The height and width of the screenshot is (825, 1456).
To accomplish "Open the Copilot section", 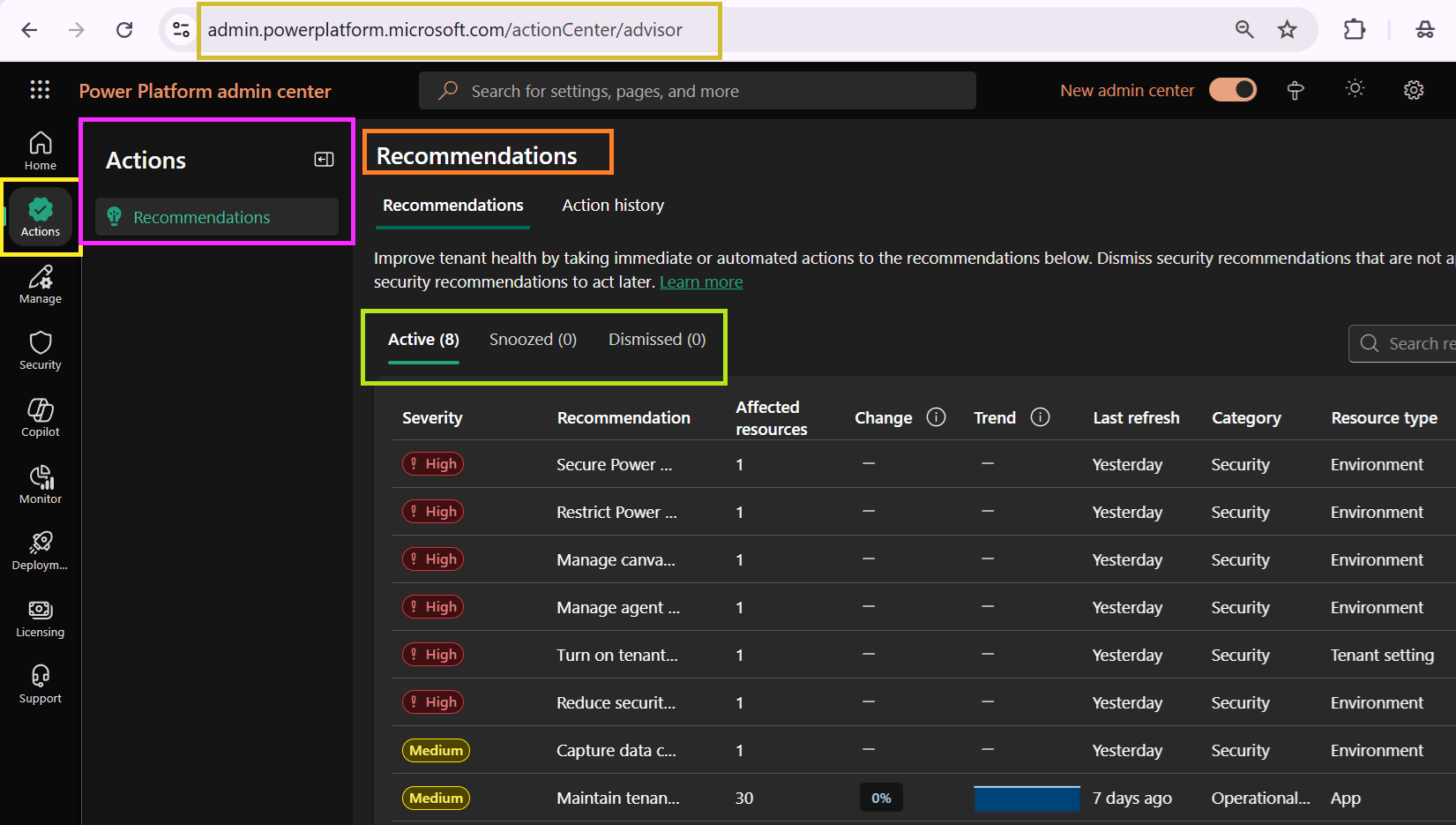I will coord(40,416).
